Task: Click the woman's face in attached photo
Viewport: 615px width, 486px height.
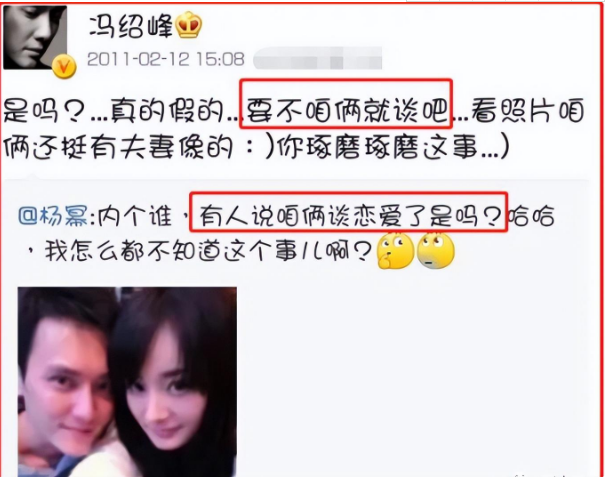Action: coord(162,396)
